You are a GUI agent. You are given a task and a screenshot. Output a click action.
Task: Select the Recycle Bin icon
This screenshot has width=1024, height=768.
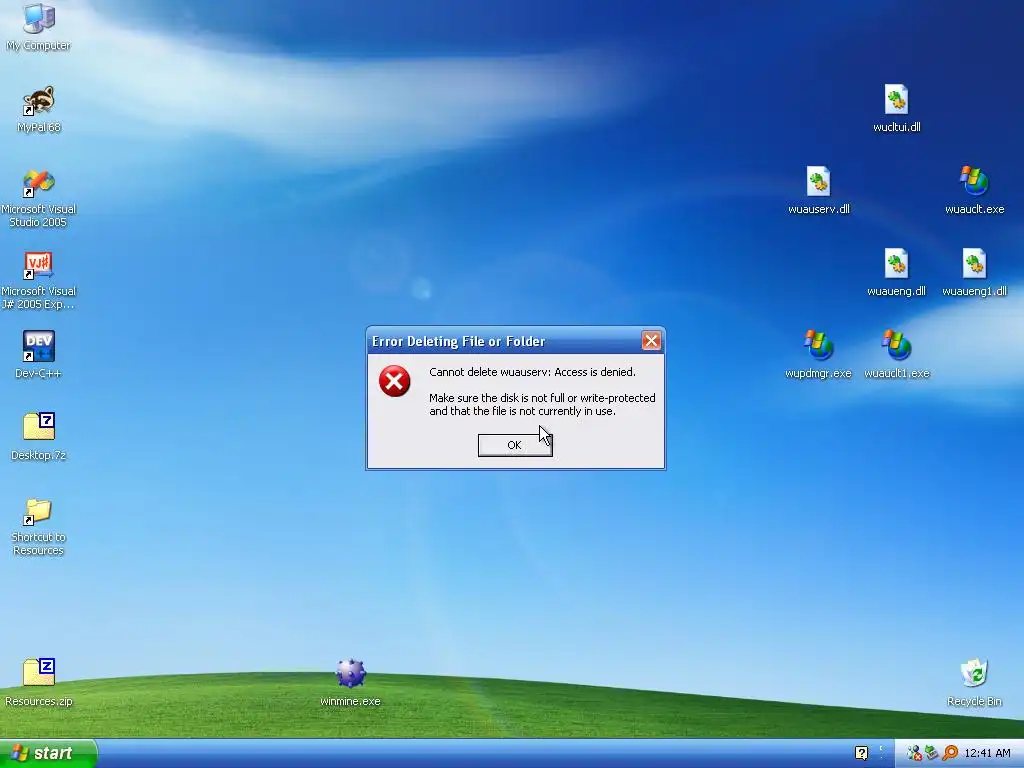click(x=974, y=682)
